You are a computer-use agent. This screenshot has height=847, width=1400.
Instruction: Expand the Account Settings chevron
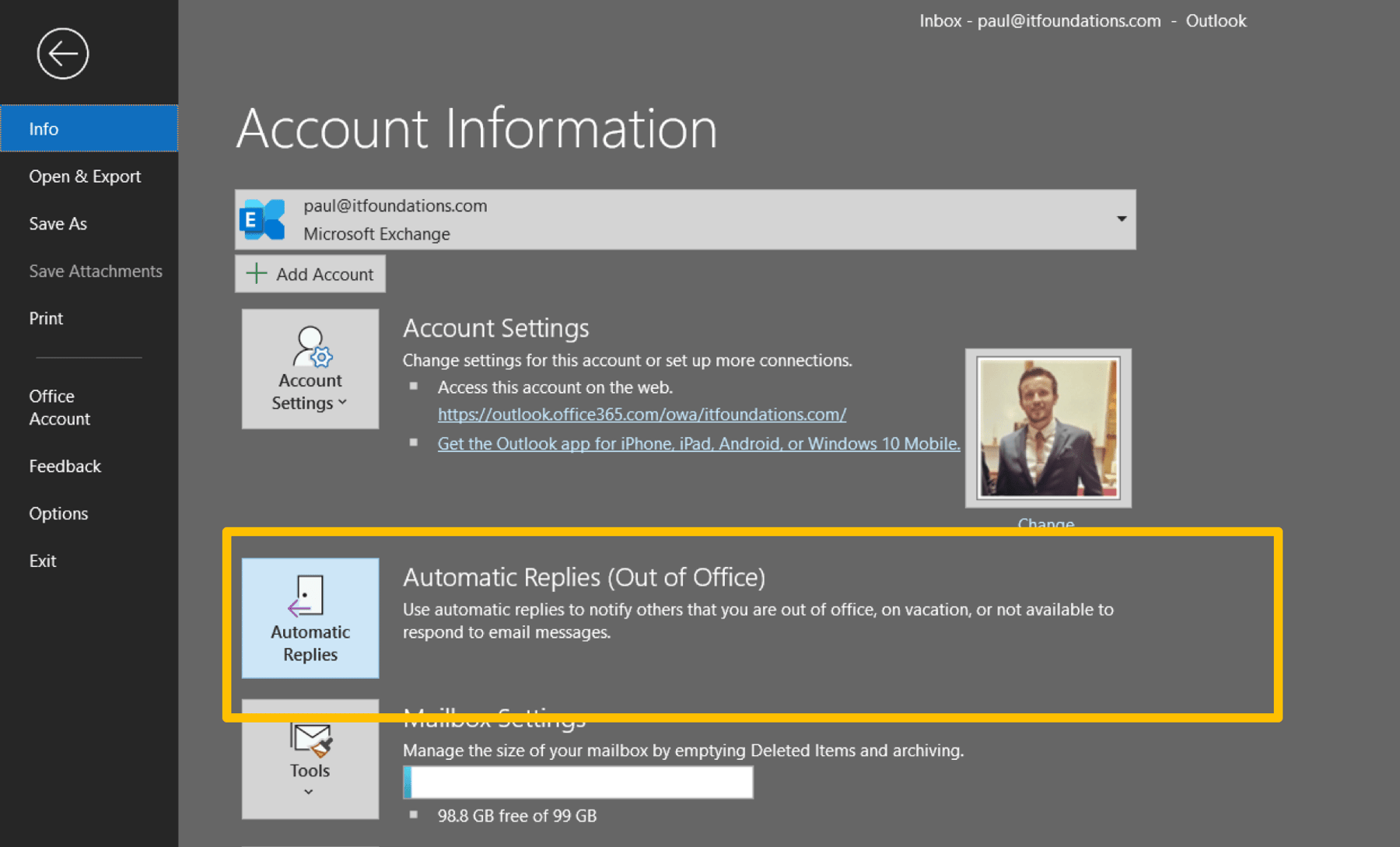(342, 403)
